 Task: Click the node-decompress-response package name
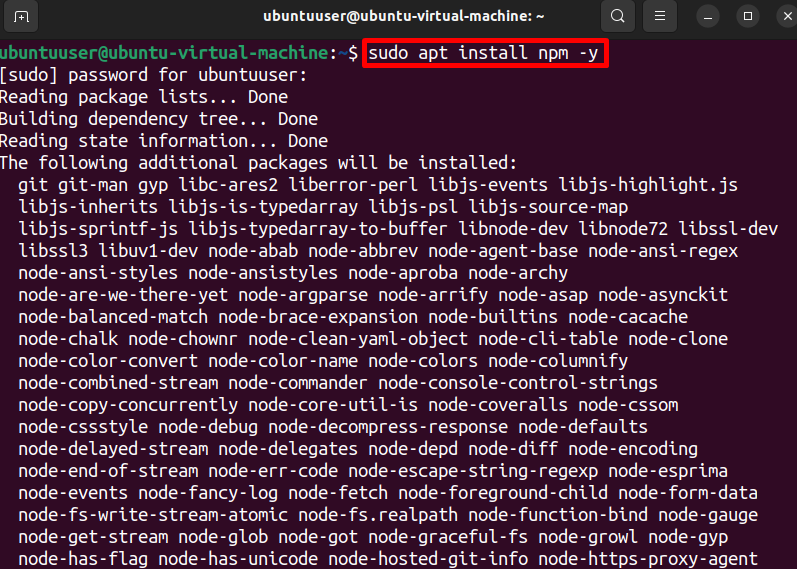[388, 427]
